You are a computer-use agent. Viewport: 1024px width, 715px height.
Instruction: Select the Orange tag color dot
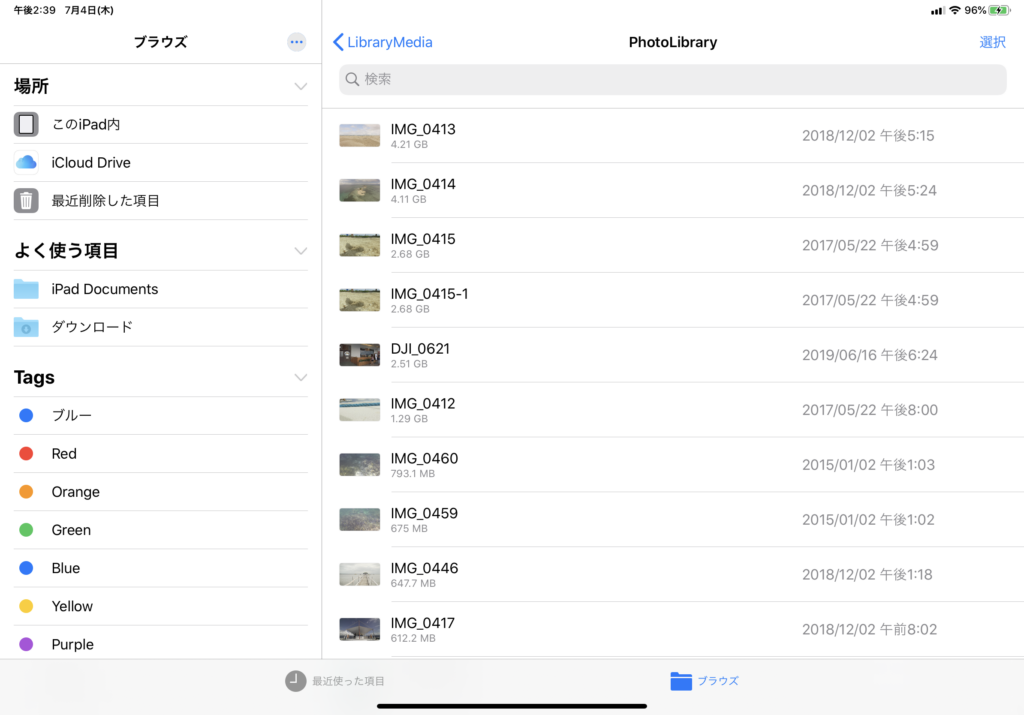click(x=26, y=492)
